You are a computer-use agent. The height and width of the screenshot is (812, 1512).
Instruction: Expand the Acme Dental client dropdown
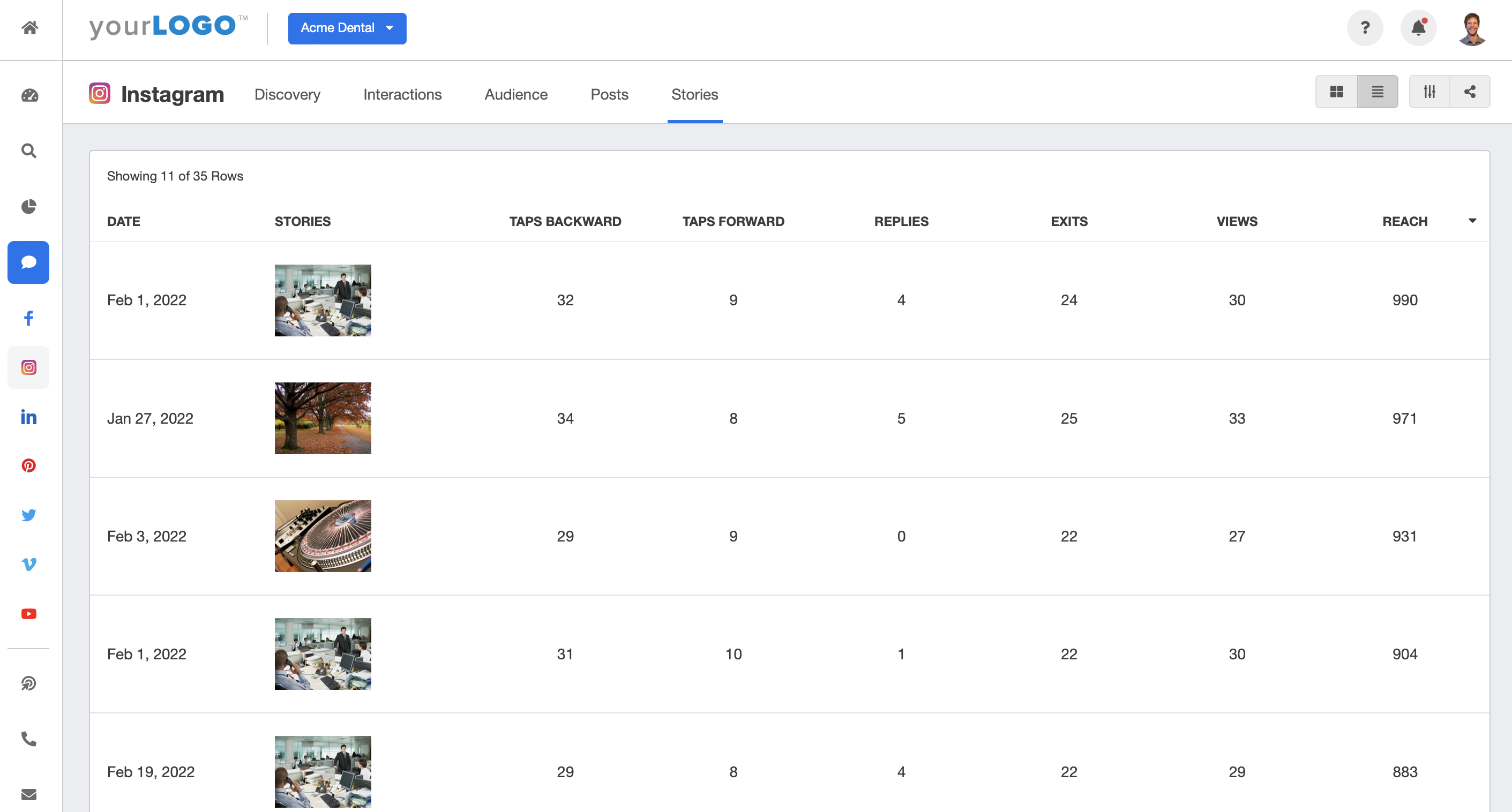pos(347,28)
